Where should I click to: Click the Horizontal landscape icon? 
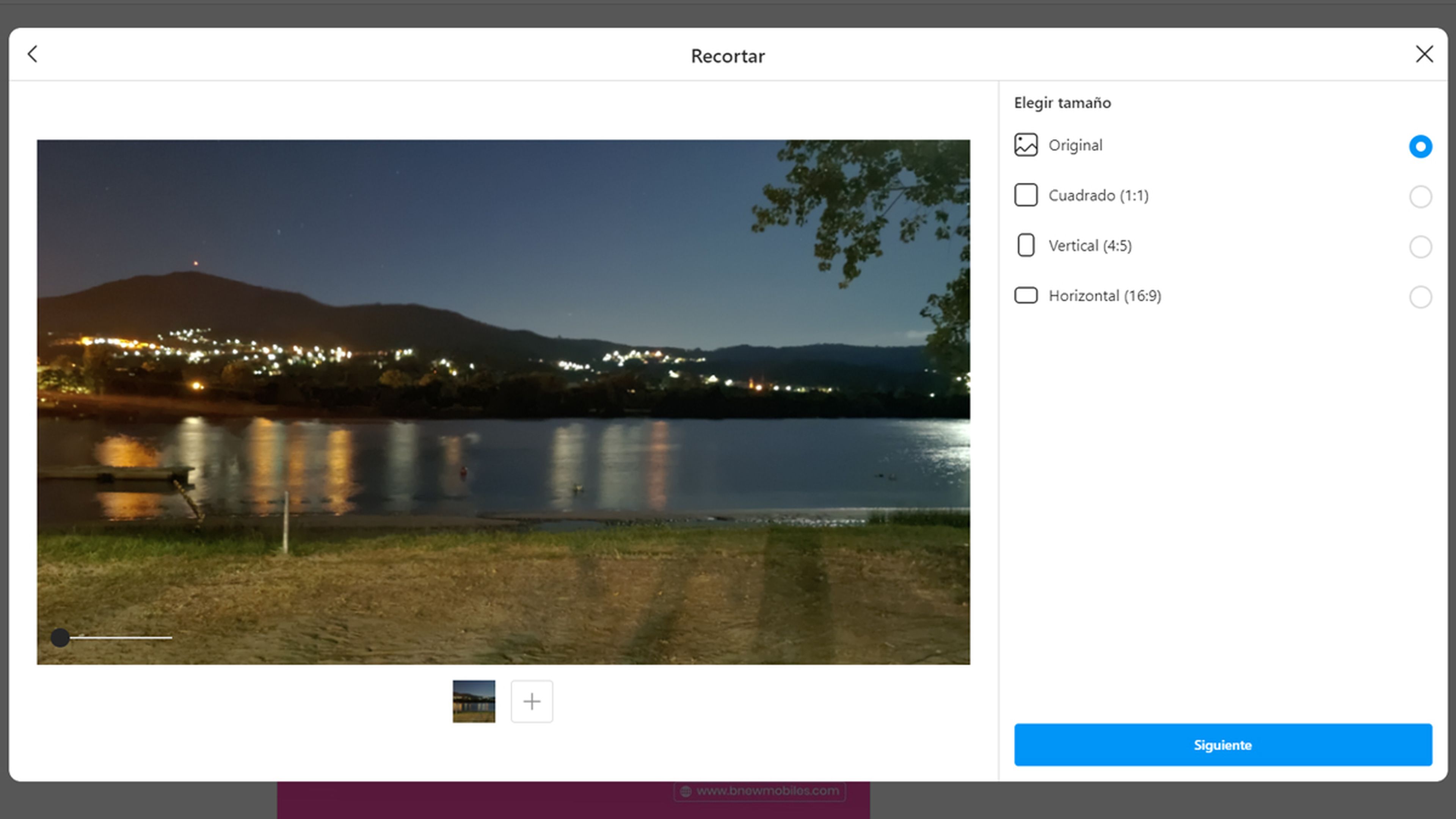1026,296
